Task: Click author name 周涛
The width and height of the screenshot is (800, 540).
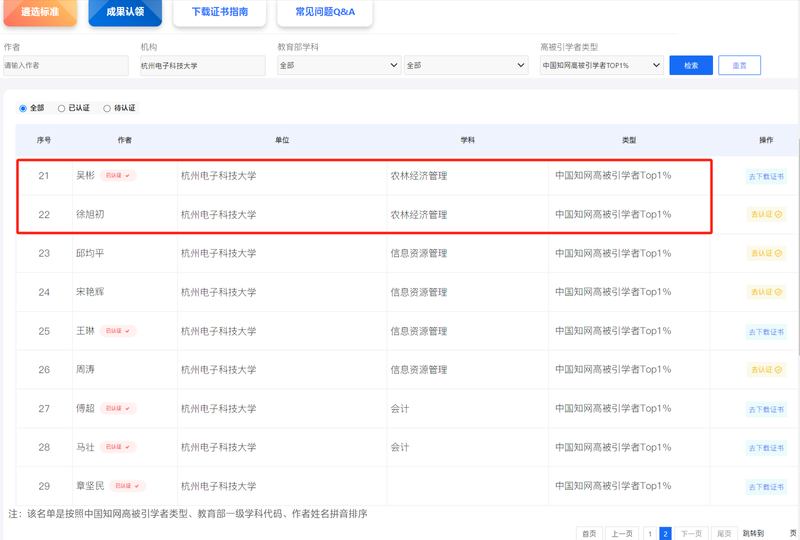Action: tap(85, 370)
